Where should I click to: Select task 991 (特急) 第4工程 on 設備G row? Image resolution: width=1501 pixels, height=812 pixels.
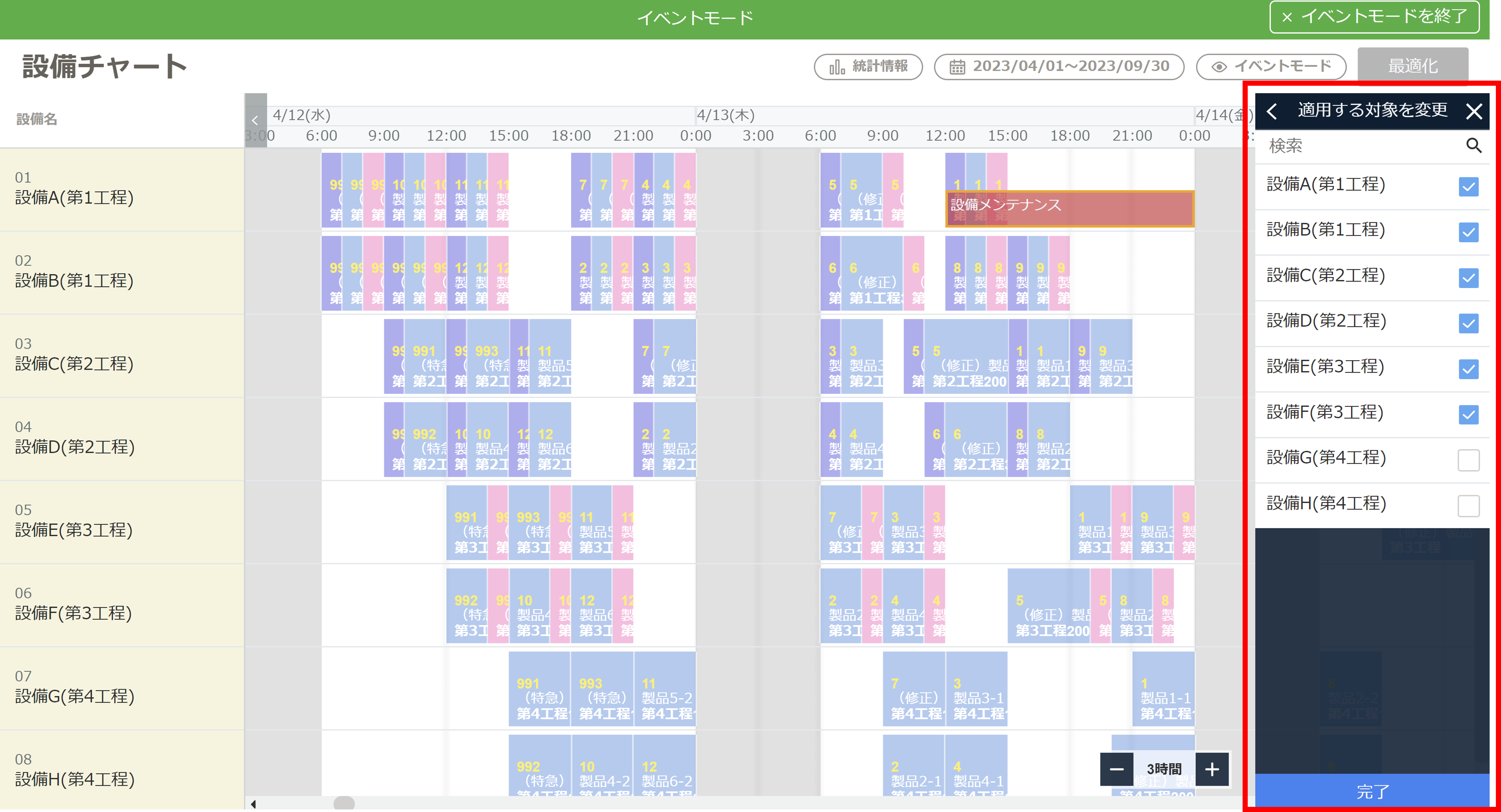click(x=540, y=689)
